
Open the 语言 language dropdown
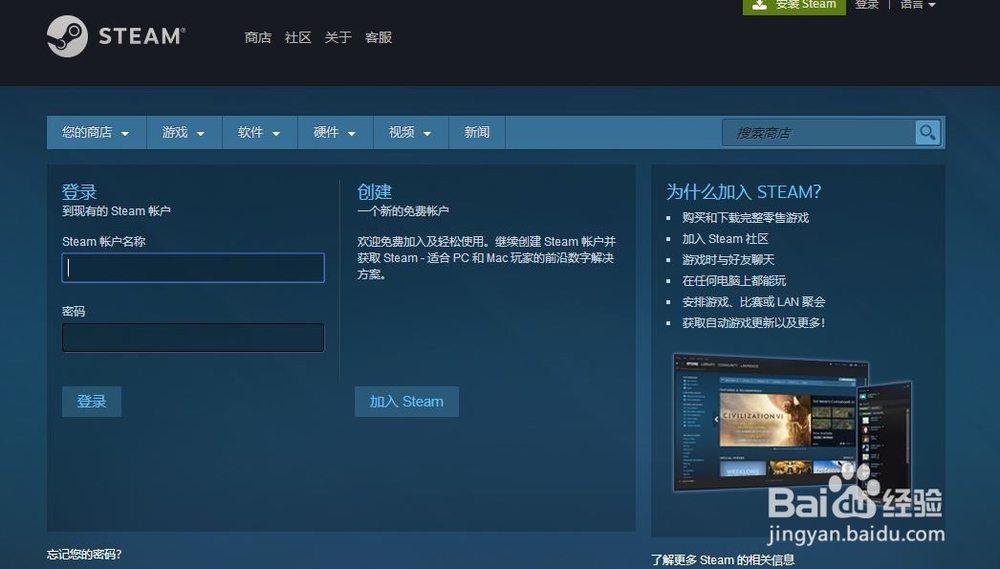point(917,4)
